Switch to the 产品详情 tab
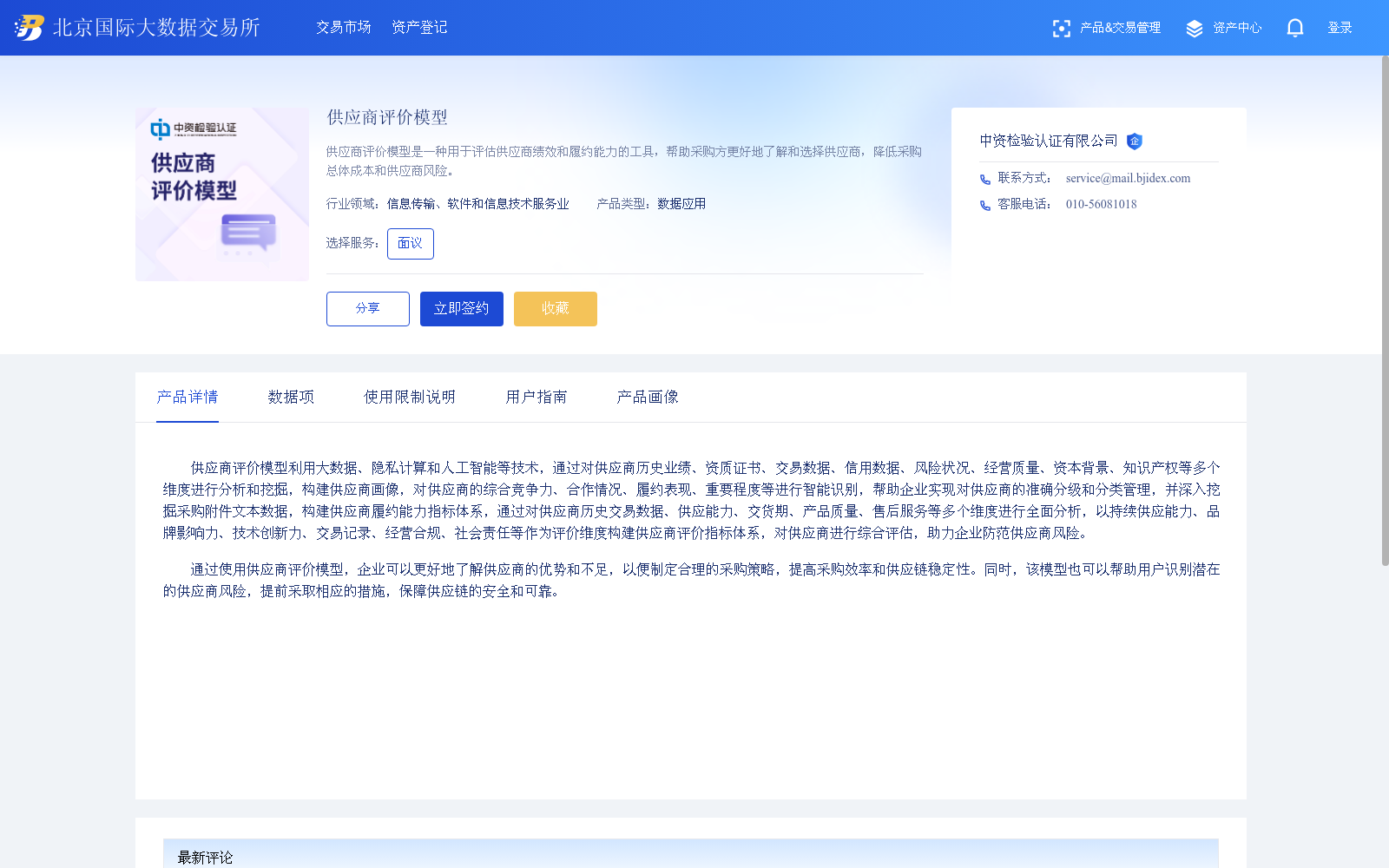Screen dimensions: 1389x868 click(188, 397)
